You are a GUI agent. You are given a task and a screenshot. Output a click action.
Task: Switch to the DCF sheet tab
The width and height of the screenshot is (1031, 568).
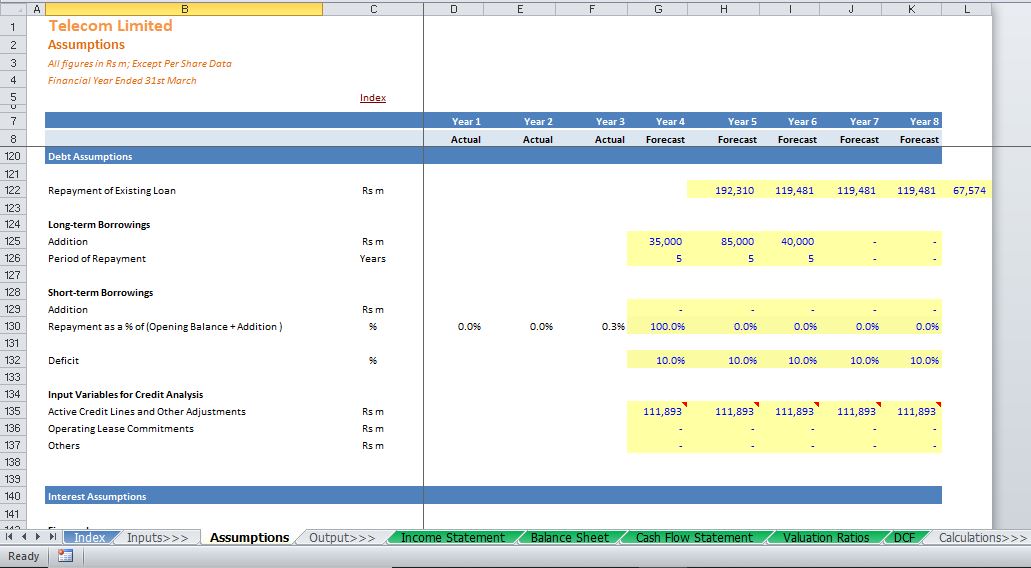[x=904, y=538]
